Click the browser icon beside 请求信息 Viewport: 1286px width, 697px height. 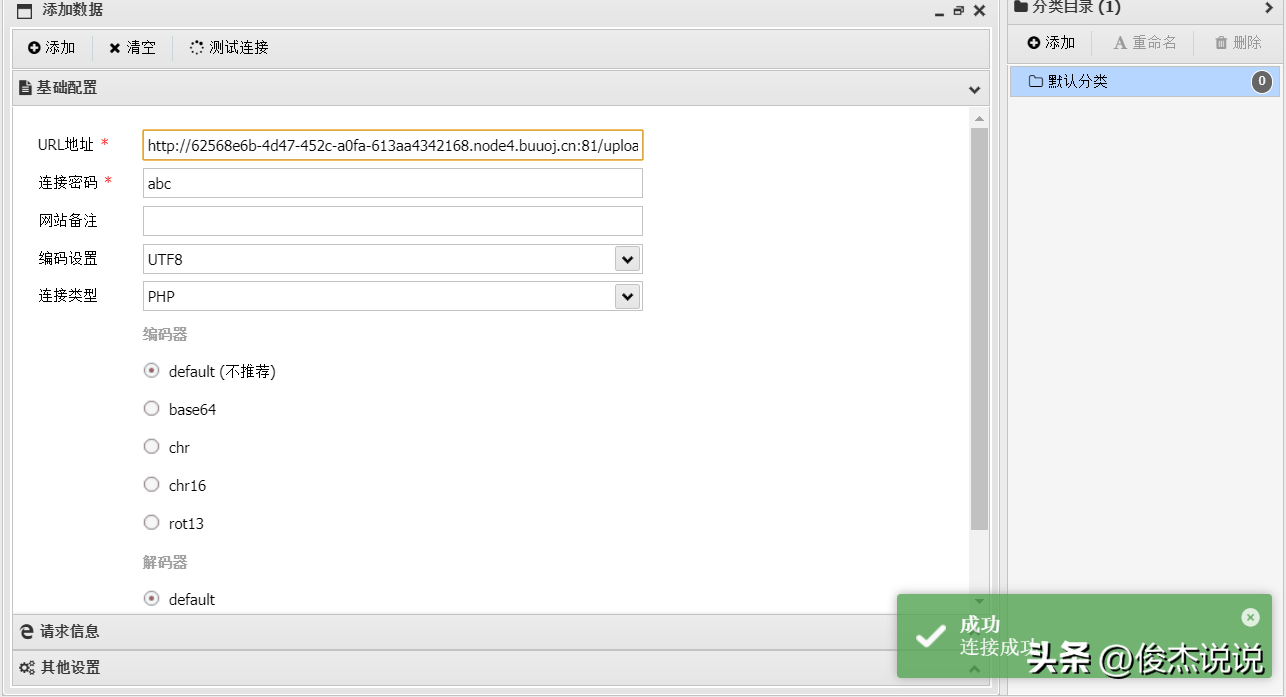click(27, 631)
